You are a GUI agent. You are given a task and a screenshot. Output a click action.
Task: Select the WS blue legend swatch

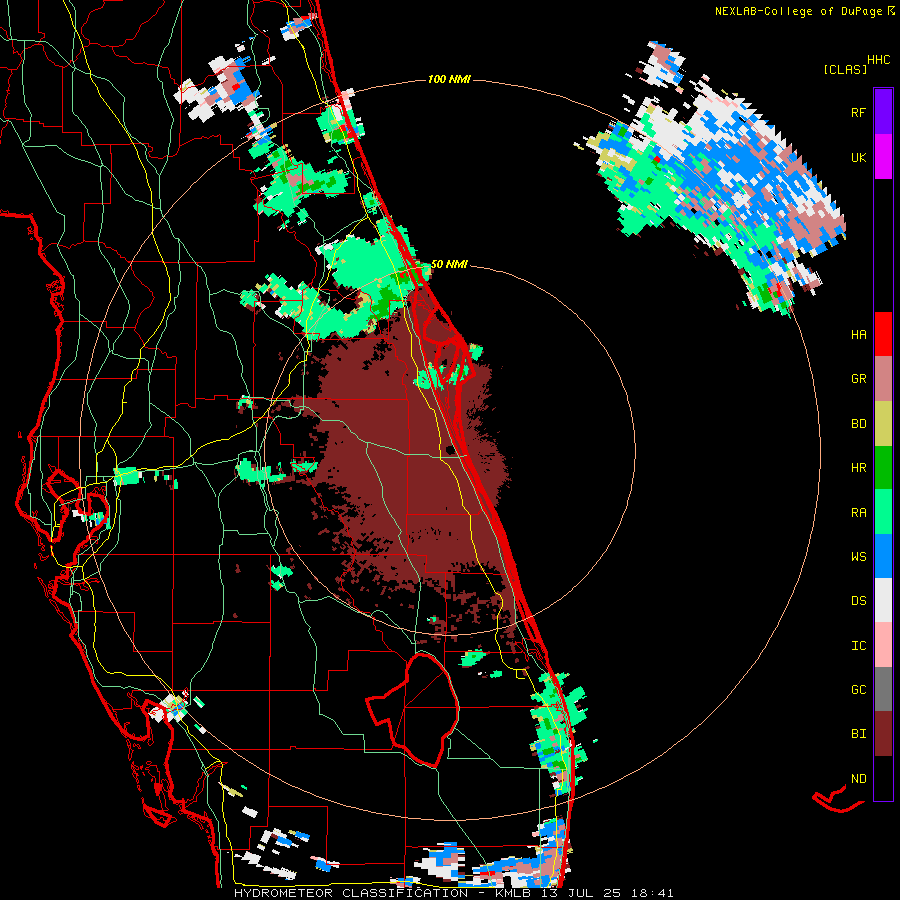883,556
